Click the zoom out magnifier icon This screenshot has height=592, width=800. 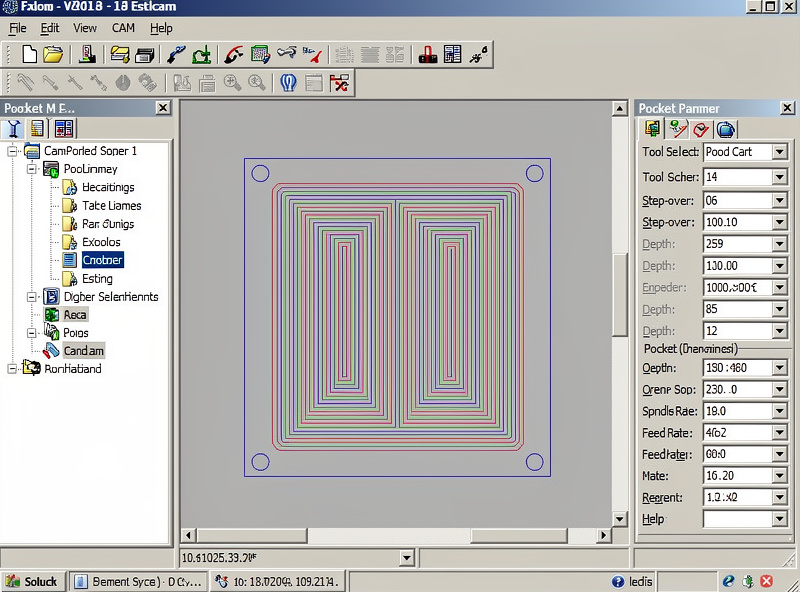click(x=257, y=83)
